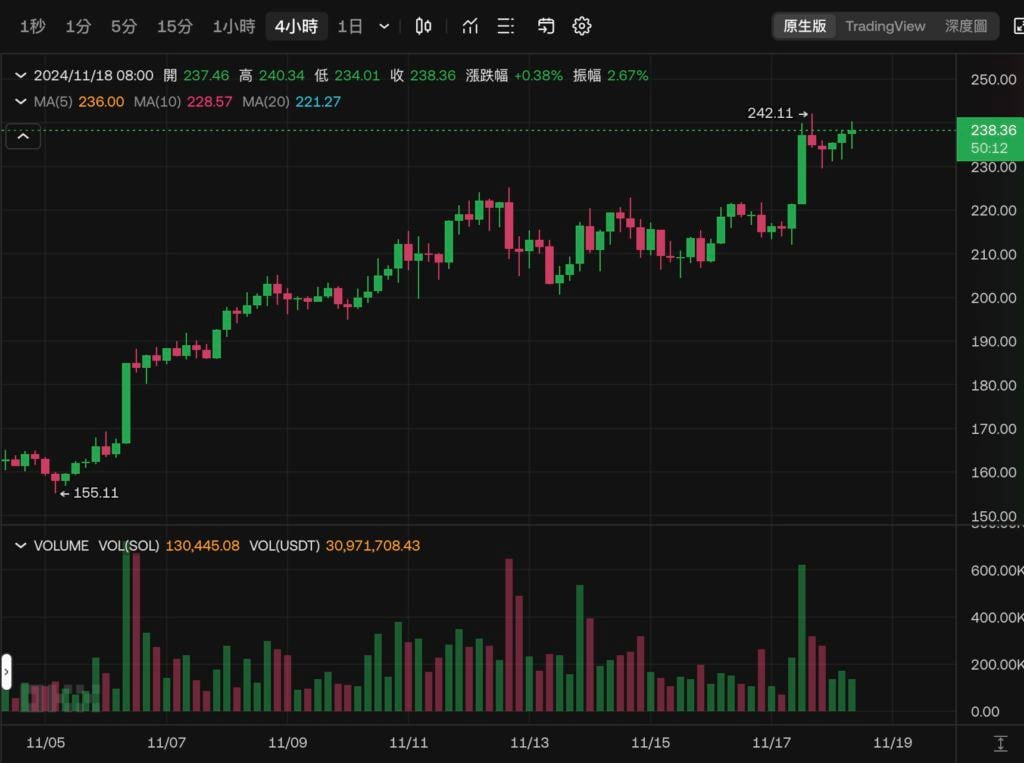Select the 1小時 interval
This screenshot has width=1024, height=763.
(x=233, y=26)
